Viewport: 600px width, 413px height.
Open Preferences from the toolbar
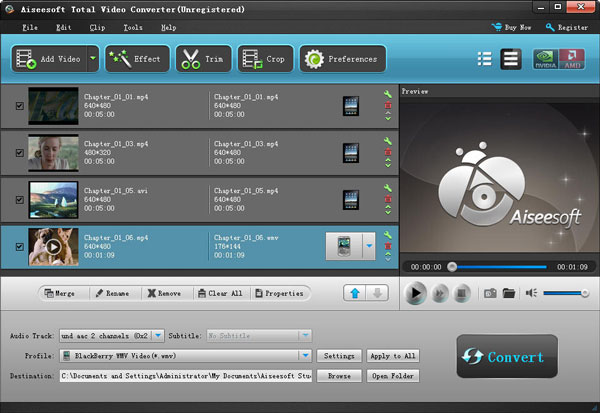pyautogui.click(x=343, y=59)
